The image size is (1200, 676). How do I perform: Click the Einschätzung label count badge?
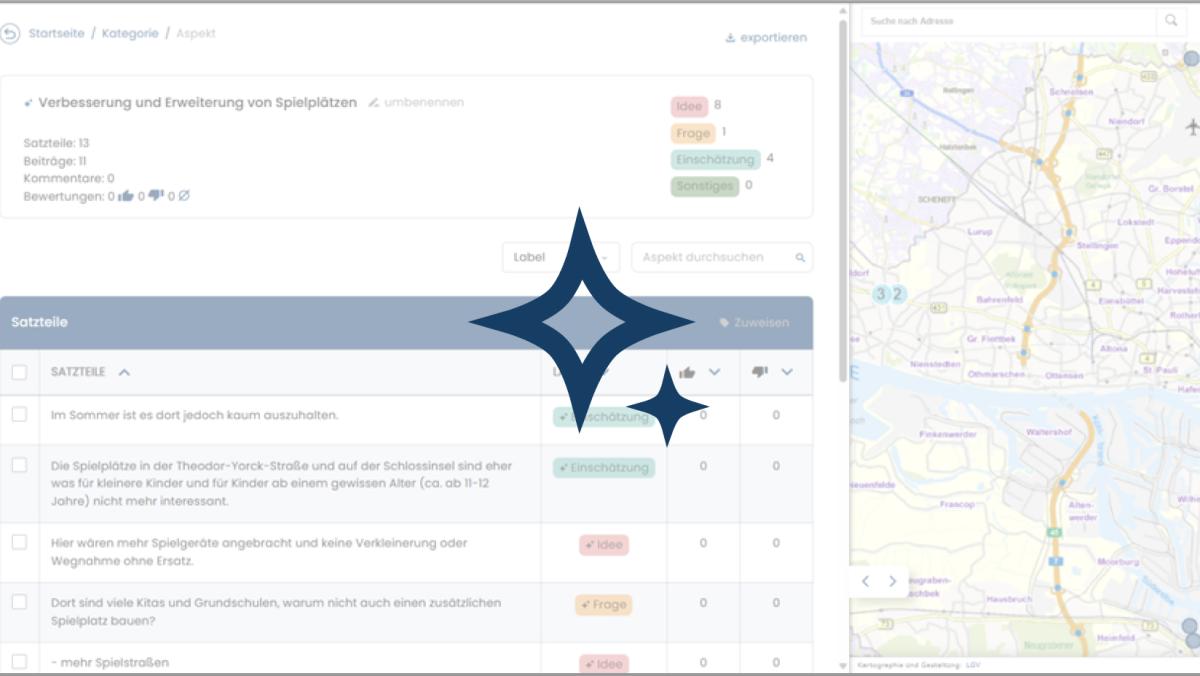[716, 159]
